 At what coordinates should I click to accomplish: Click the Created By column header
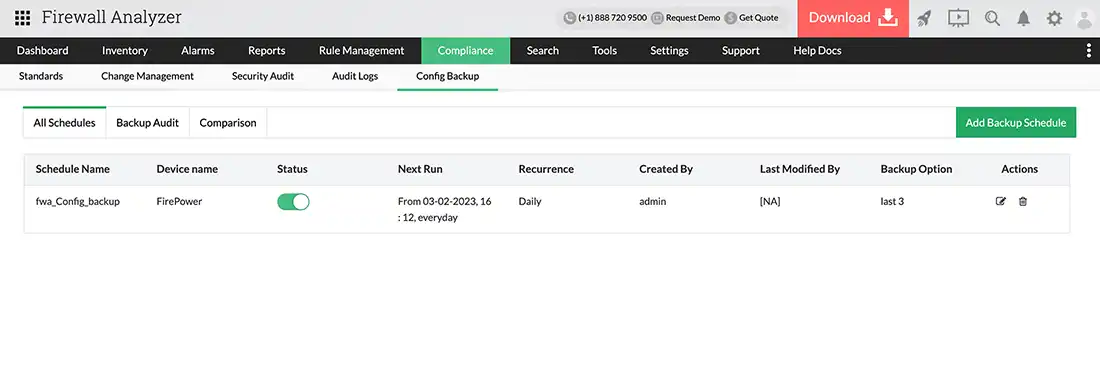(x=666, y=169)
